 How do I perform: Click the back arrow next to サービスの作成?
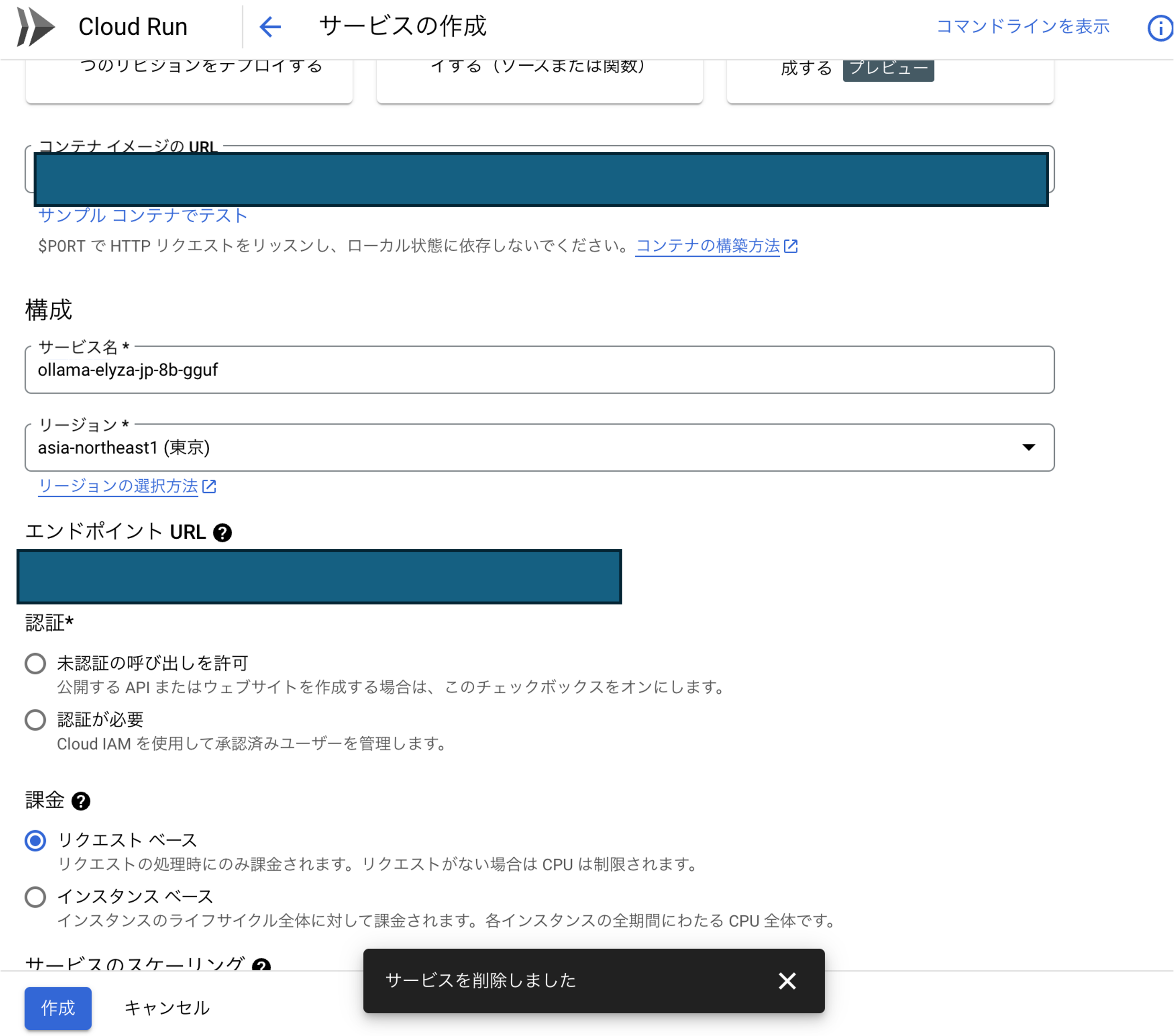270,26
